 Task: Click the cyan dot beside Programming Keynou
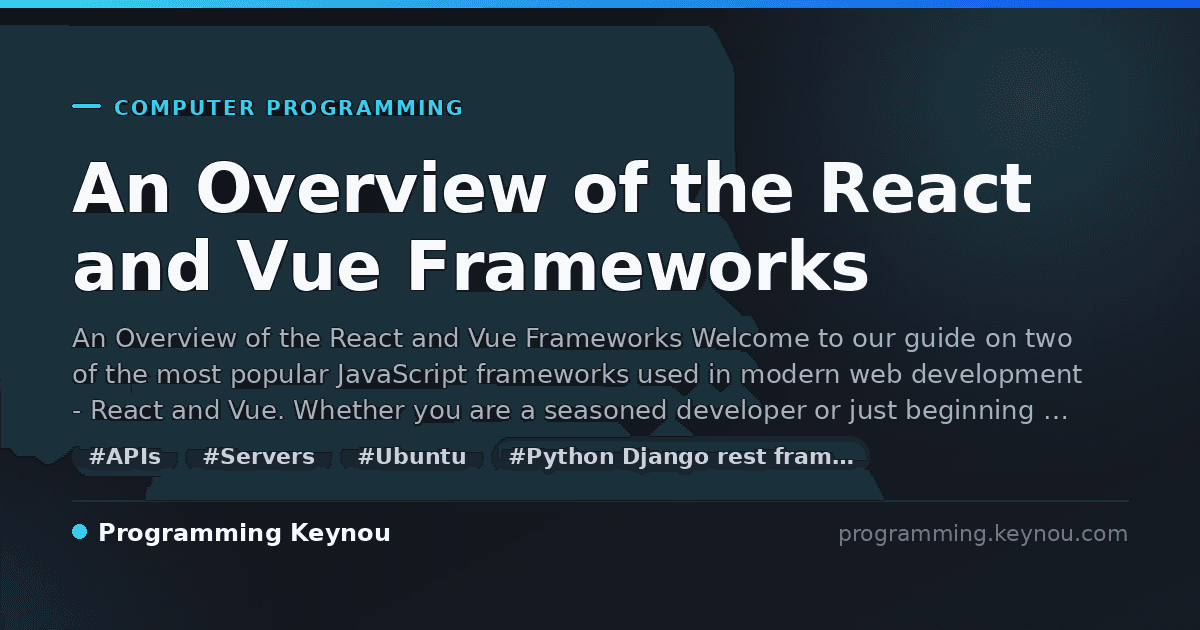pyautogui.click(x=80, y=532)
